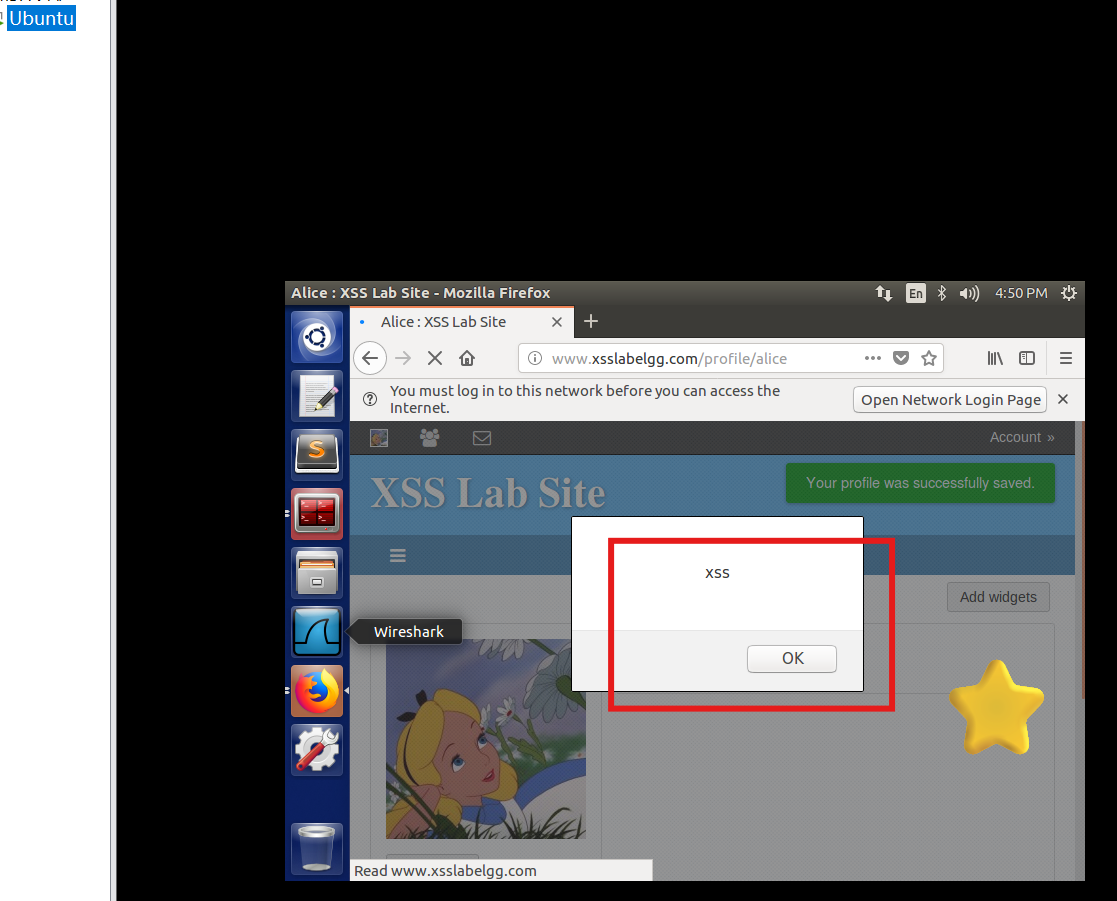The height and width of the screenshot is (901, 1117).
Task: Open the Ubuntu dash search launcher
Action: pos(317,336)
